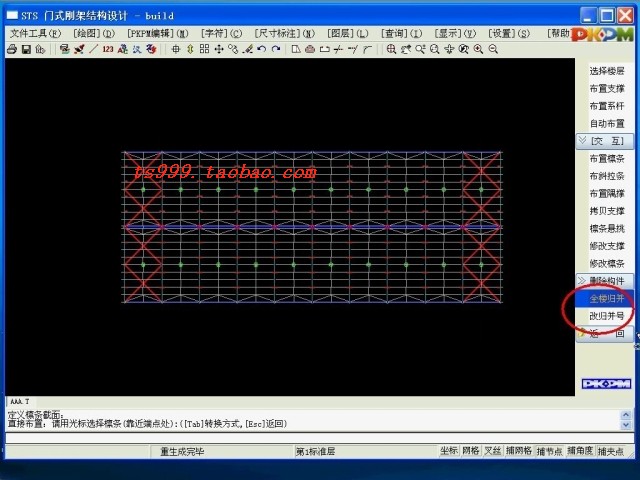Select the AAA.T drawing tab
The image size is (640, 480).
pyautogui.click(x=20, y=401)
